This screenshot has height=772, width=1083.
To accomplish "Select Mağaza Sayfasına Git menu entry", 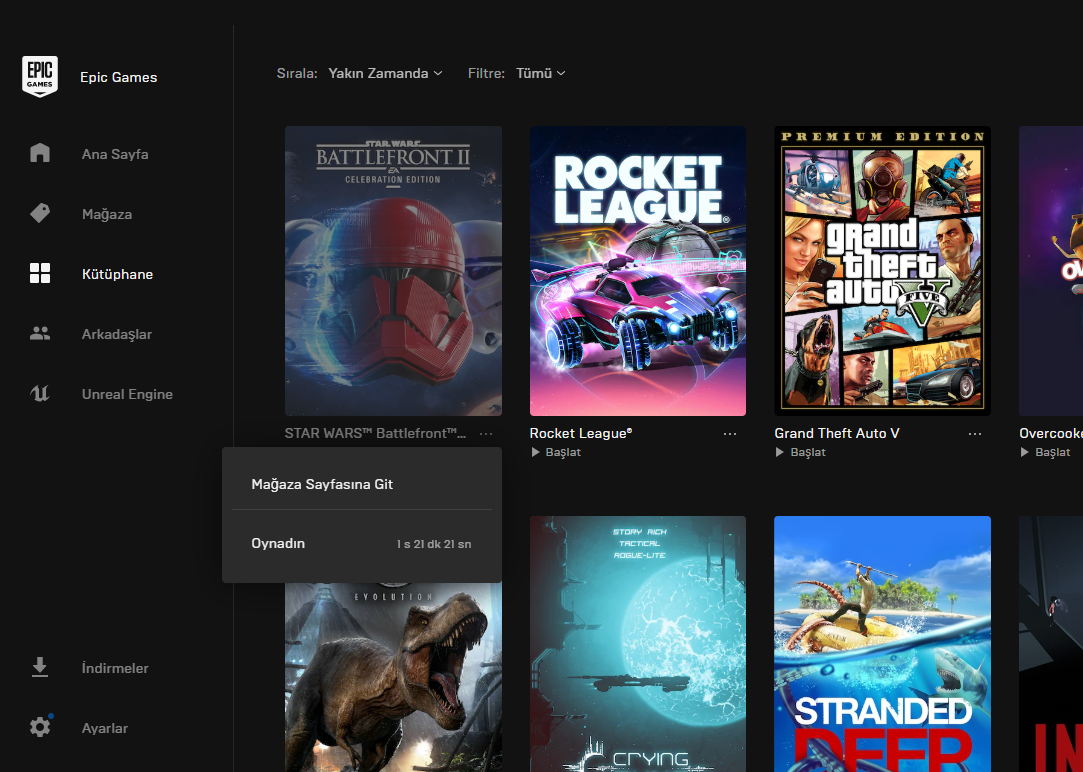I will [362, 484].
